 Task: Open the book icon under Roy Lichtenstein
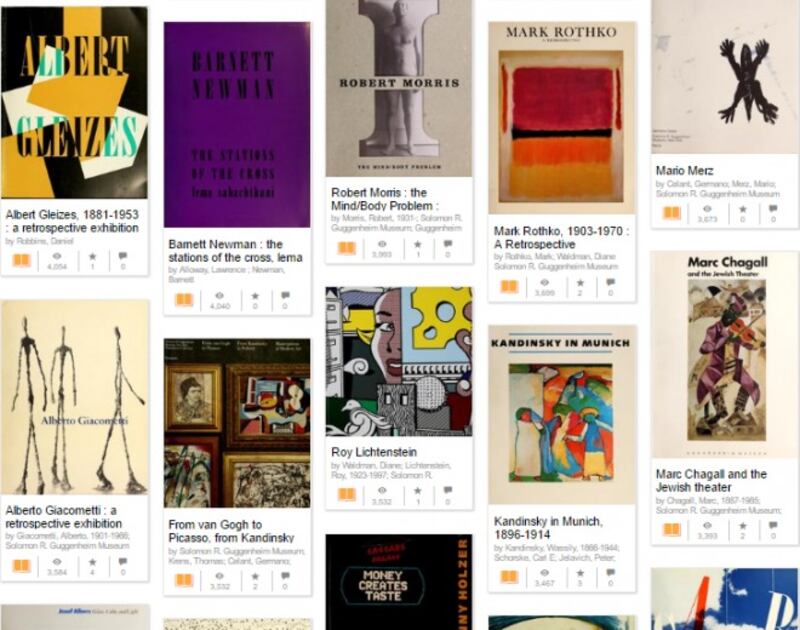coord(346,494)
